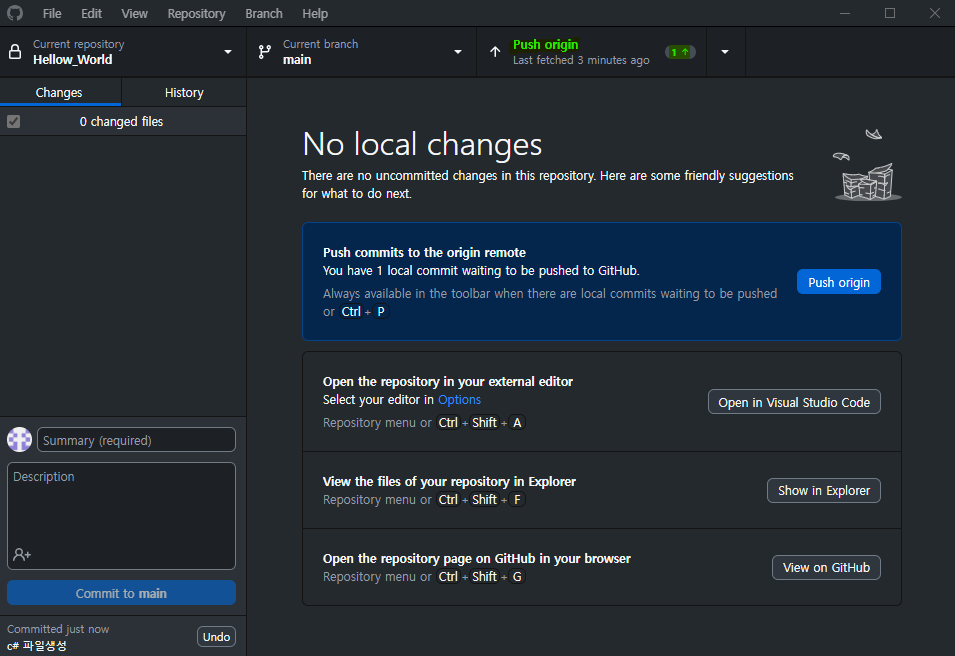Click the green 1 ahead commit badge
Viewport: 955px width, 656px height.
click(680, 52)
